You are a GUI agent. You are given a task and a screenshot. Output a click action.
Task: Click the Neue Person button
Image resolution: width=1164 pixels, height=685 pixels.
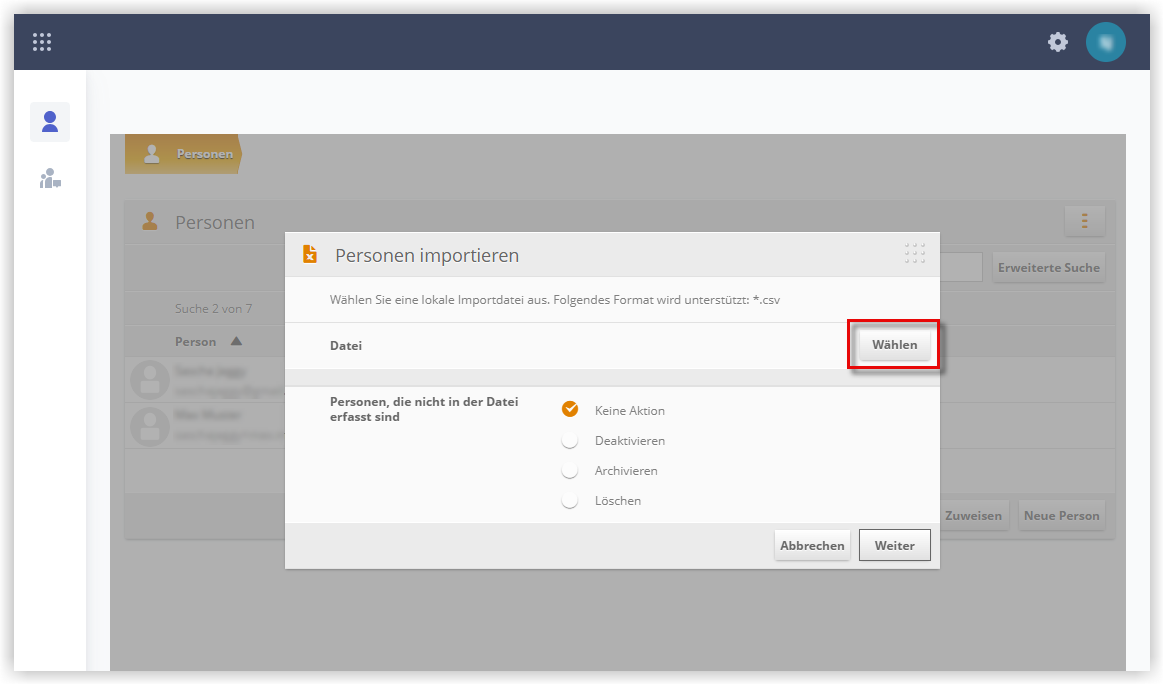click(x=1062, y=516)
